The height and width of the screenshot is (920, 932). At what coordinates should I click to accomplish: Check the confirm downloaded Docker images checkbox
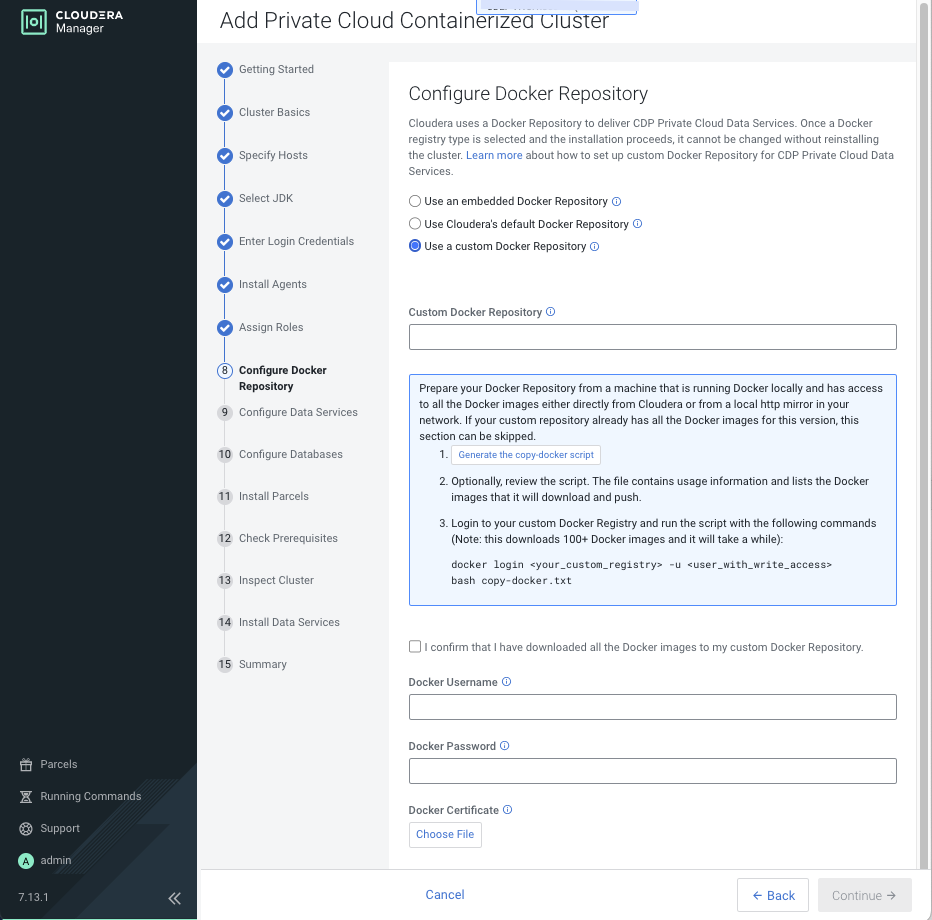pyautogui.click(x=415, y=647)
